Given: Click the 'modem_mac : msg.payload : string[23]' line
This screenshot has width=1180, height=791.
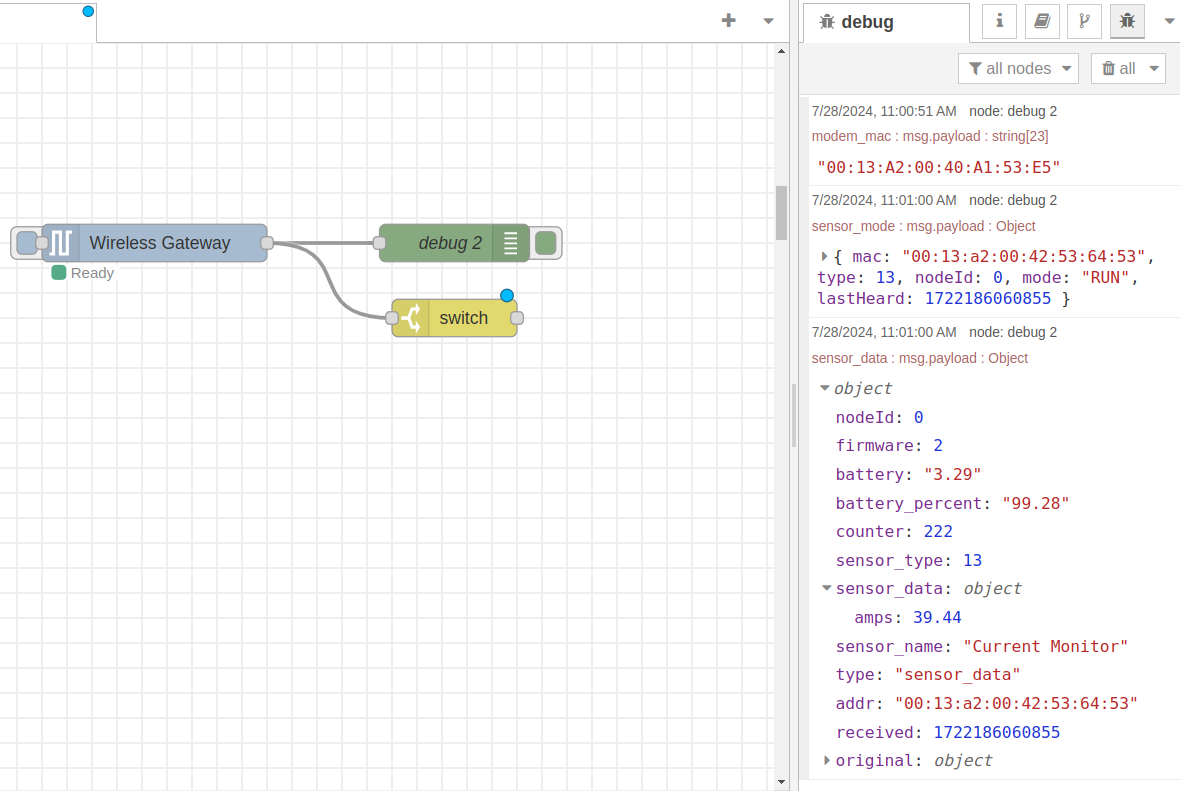Looking at the screenshot, I should pyautogui.click(x=930, y=136).
